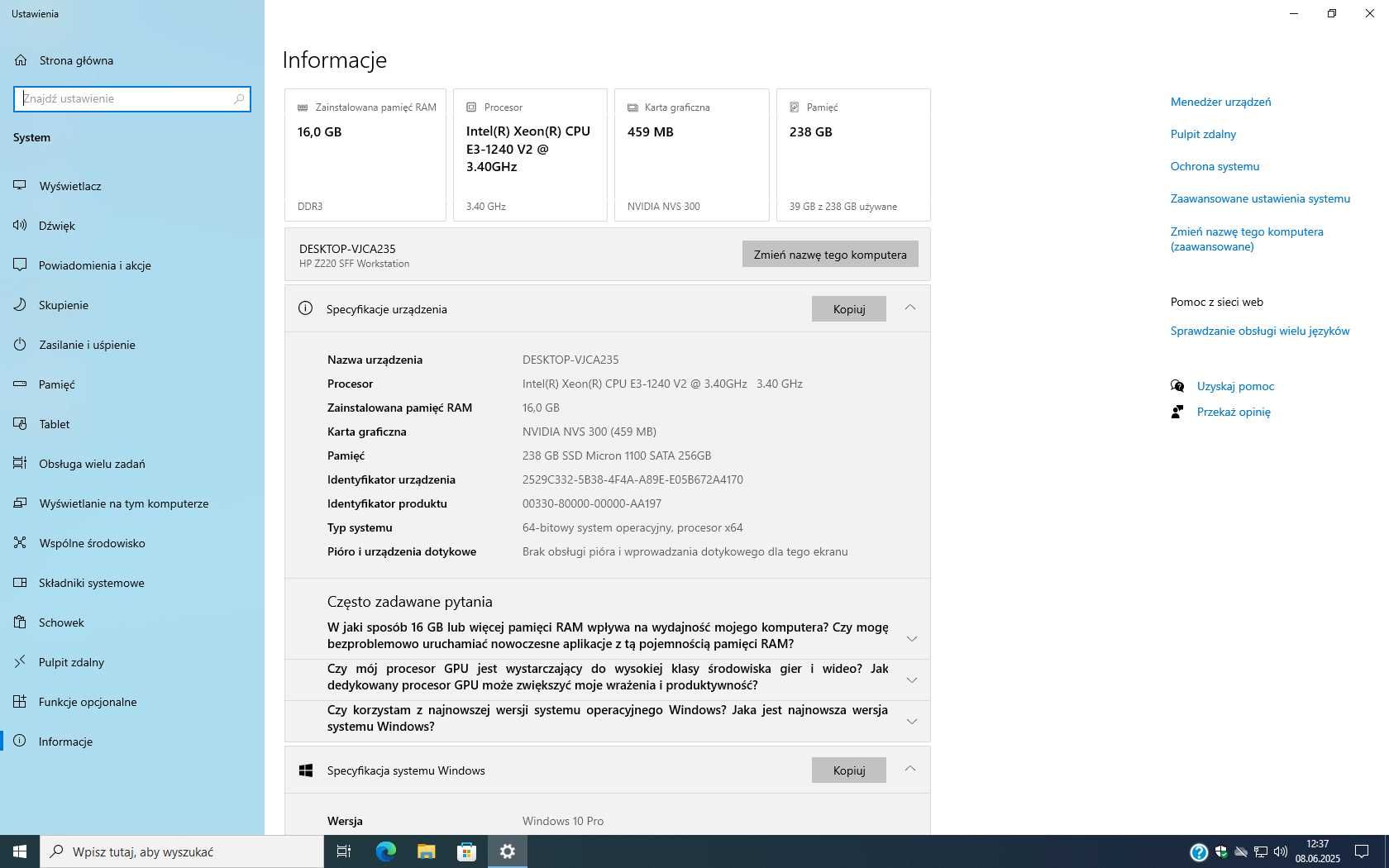Expand the 16 GB RAM question
Viewport: 1389px width, 868px height.
[x=911, y=638]
